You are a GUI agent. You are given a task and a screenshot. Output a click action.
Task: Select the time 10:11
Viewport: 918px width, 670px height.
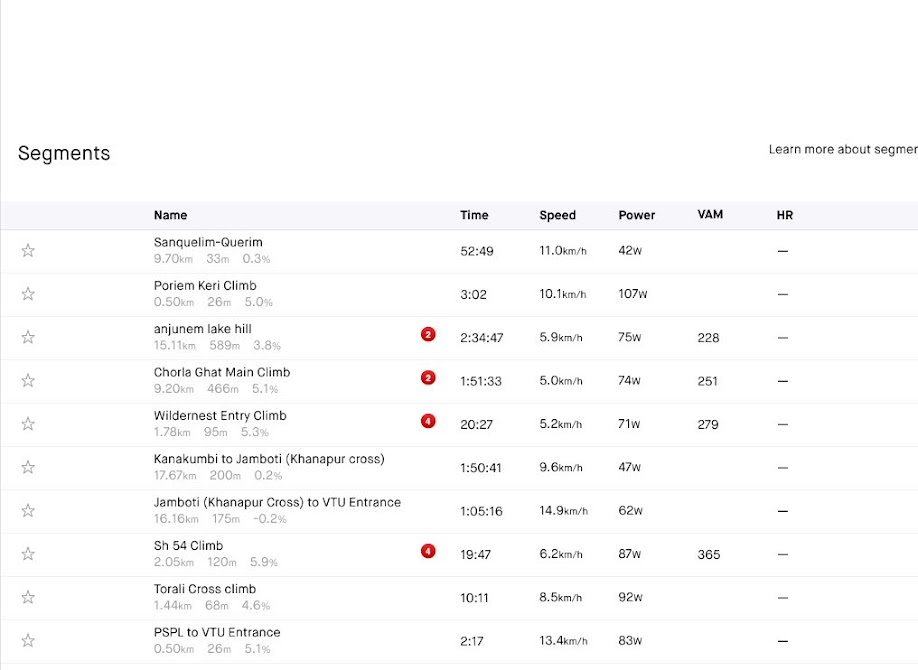coord(474,598)
